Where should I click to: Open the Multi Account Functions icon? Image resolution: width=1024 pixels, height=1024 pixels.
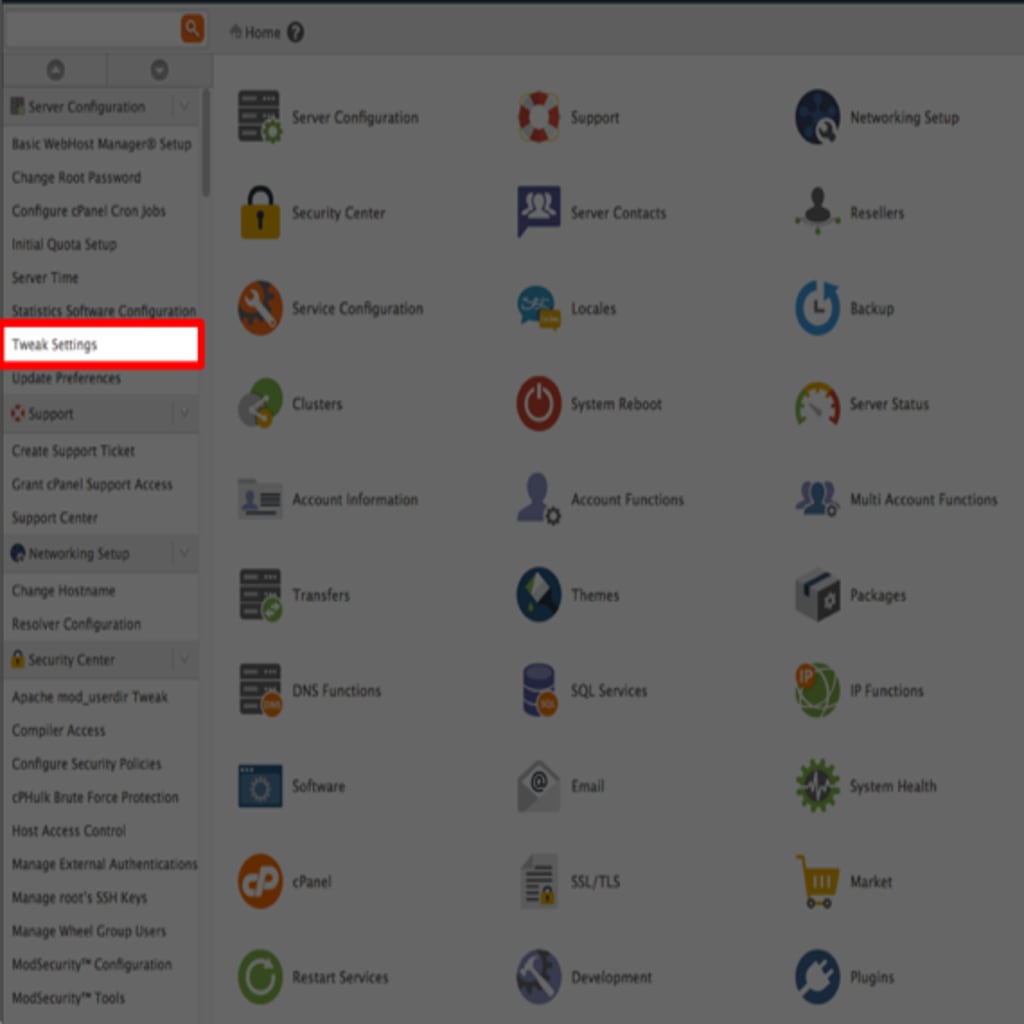(817, 498)
